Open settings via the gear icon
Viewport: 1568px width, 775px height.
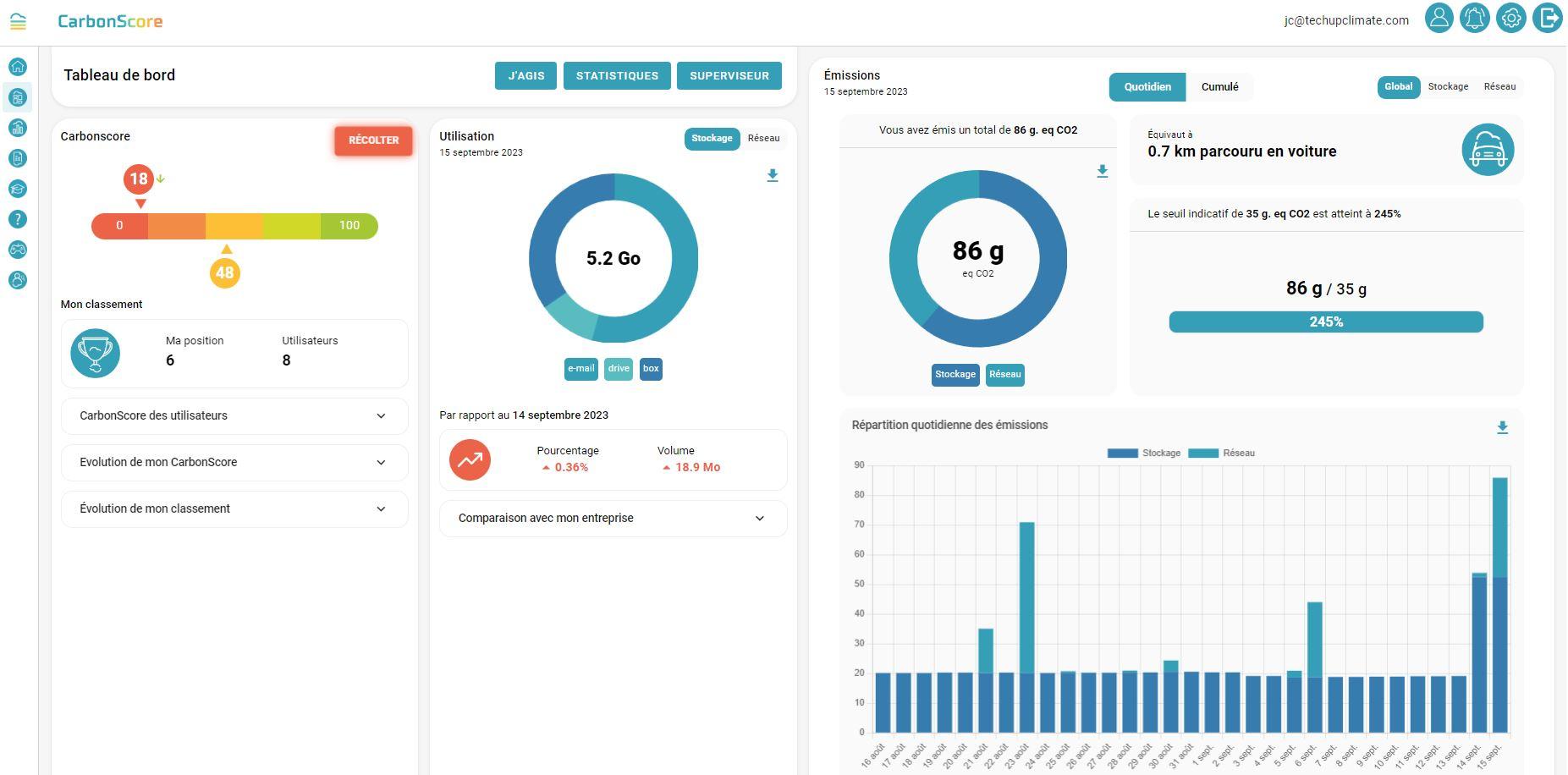pos(1511,18)
